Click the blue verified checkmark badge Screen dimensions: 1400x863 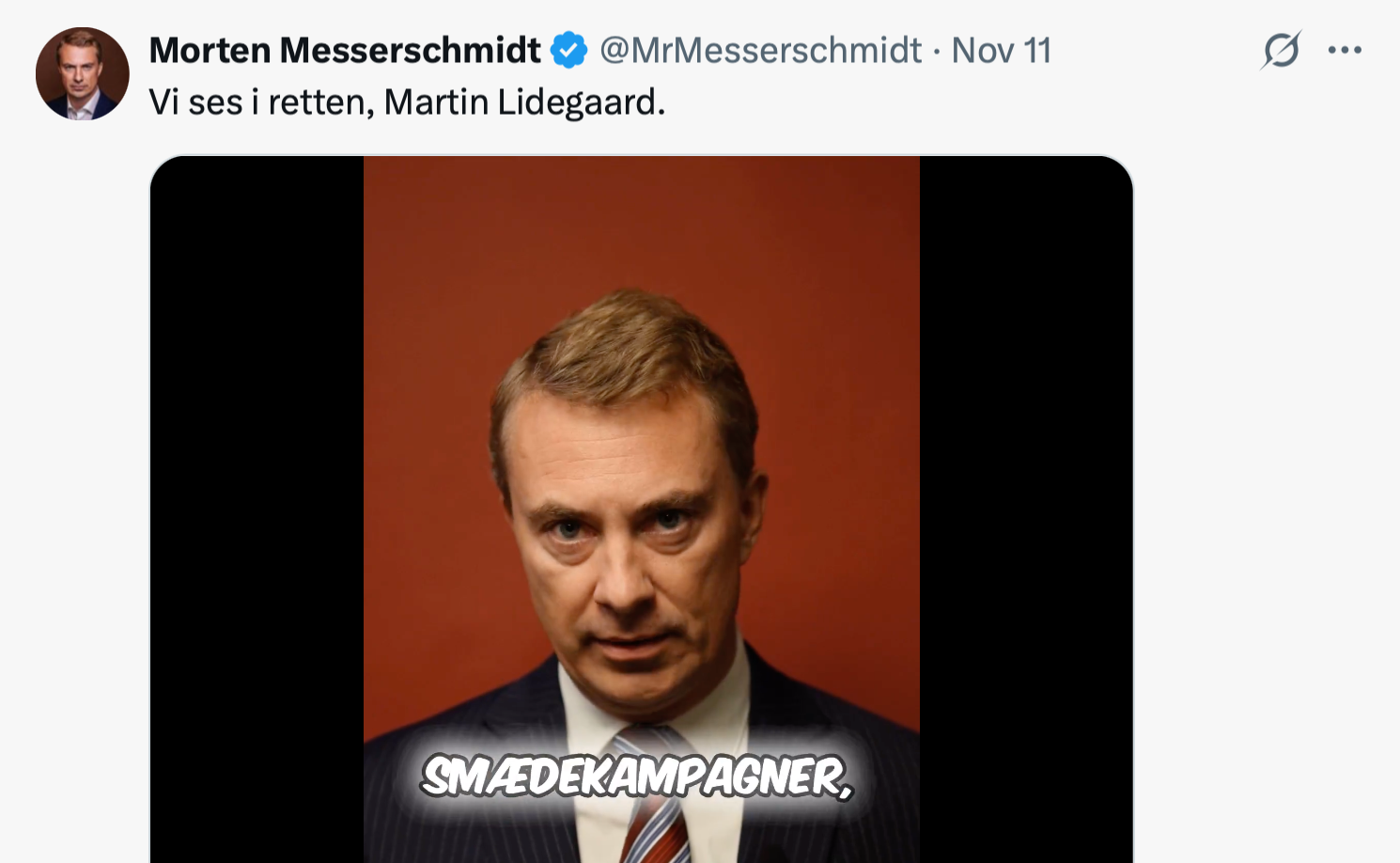pyautogui.click(x=568, y=51)
